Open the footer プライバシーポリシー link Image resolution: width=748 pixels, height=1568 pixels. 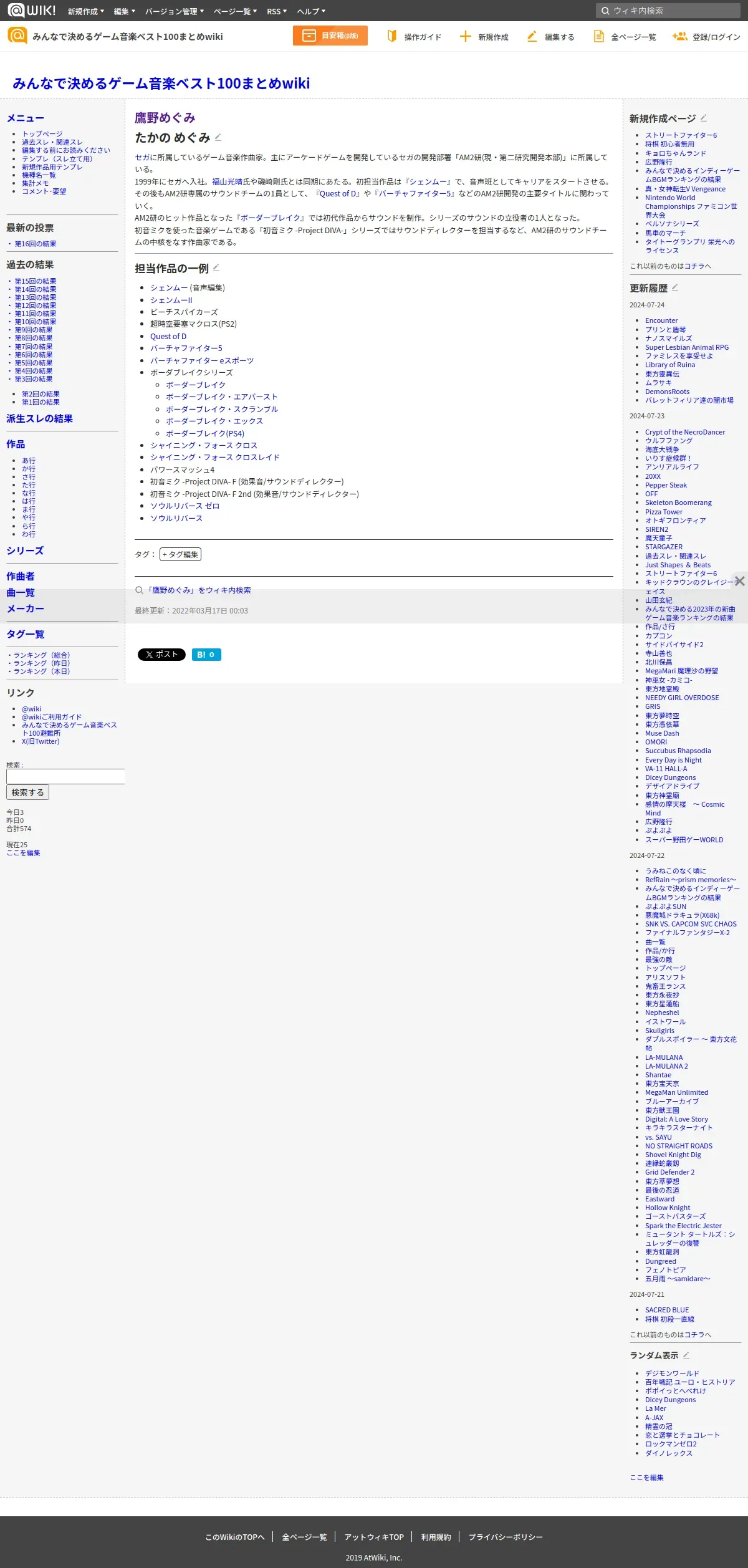(506, 1537)
